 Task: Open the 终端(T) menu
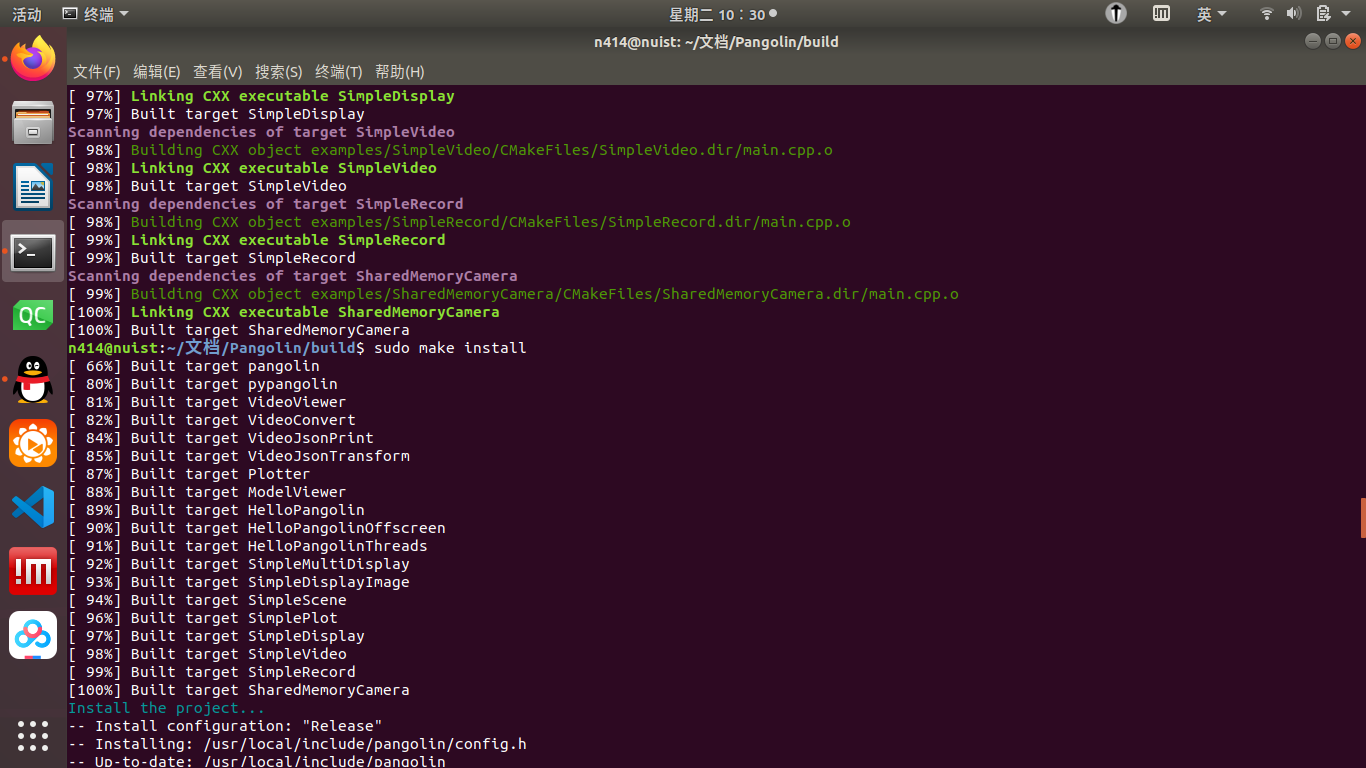pos(339,72)
